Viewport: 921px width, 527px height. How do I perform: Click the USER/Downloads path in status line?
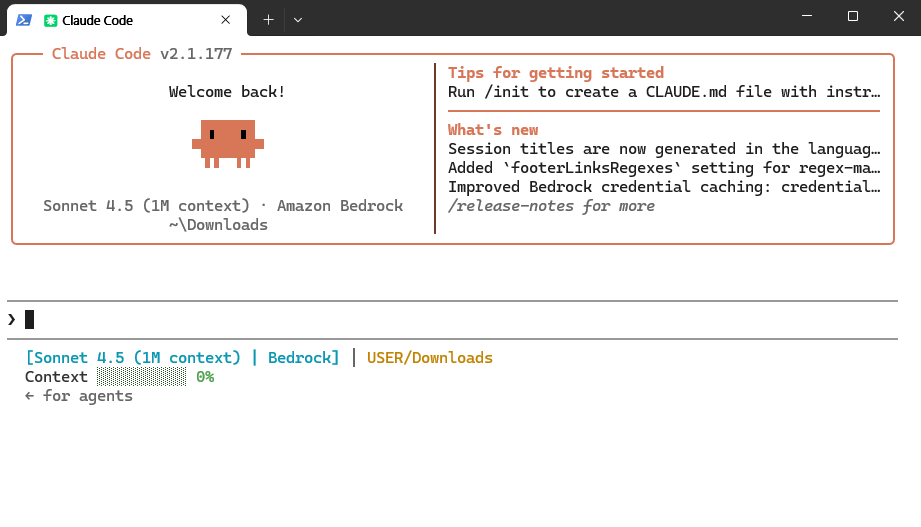430,358
